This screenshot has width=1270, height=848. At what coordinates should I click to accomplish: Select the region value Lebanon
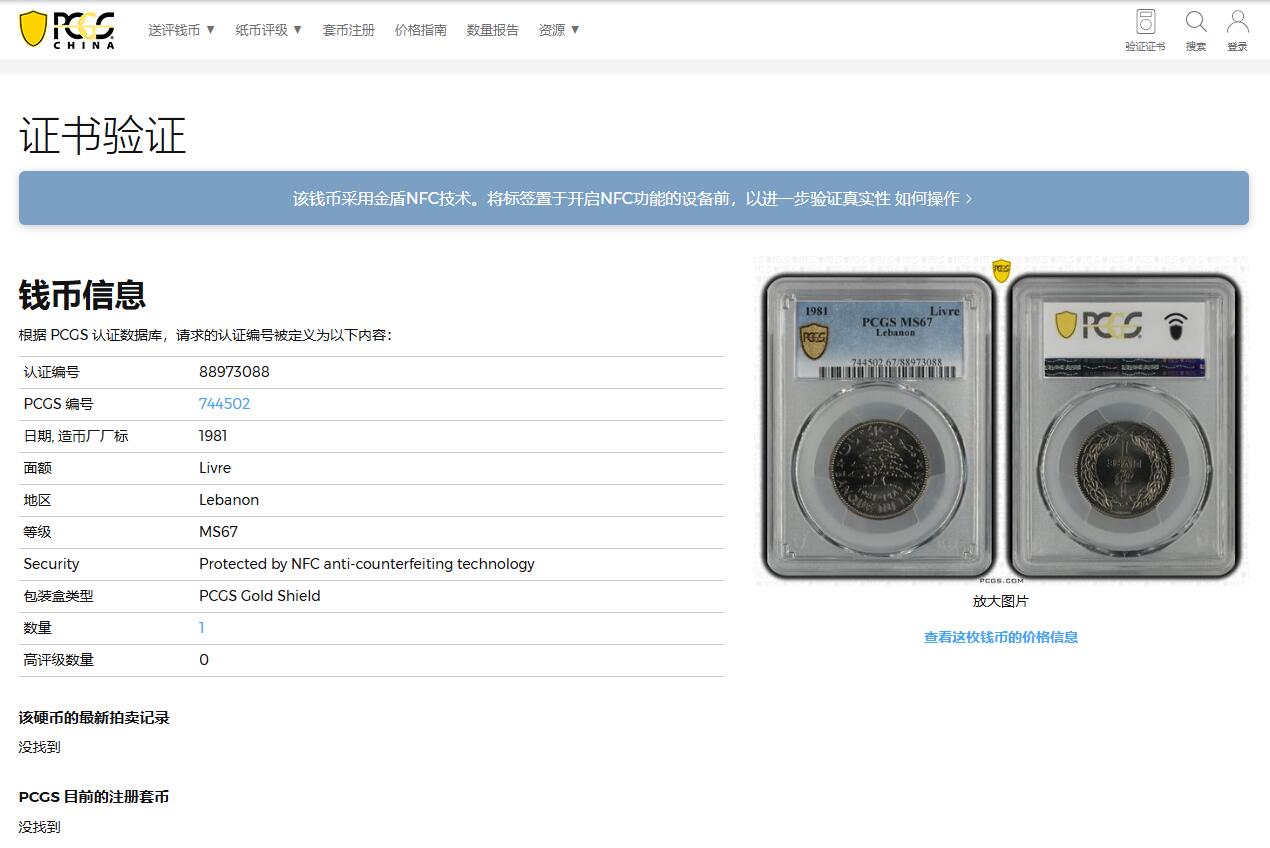coord(229,500)
